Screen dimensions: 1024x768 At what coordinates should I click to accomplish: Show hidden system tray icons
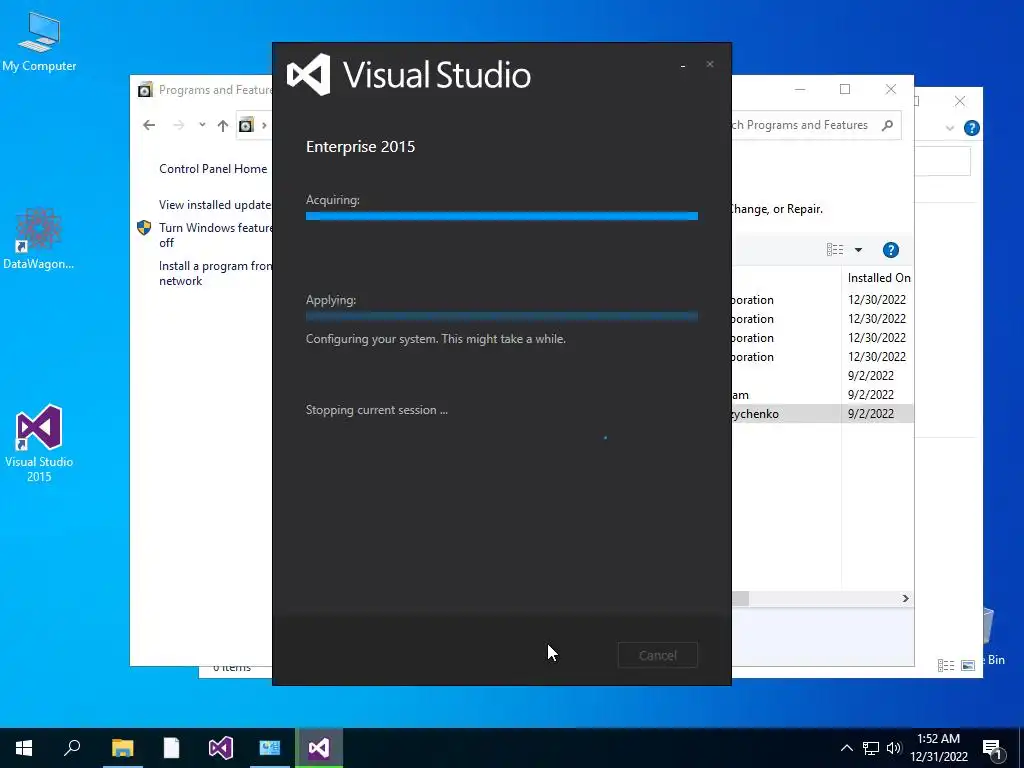(846, 748)
